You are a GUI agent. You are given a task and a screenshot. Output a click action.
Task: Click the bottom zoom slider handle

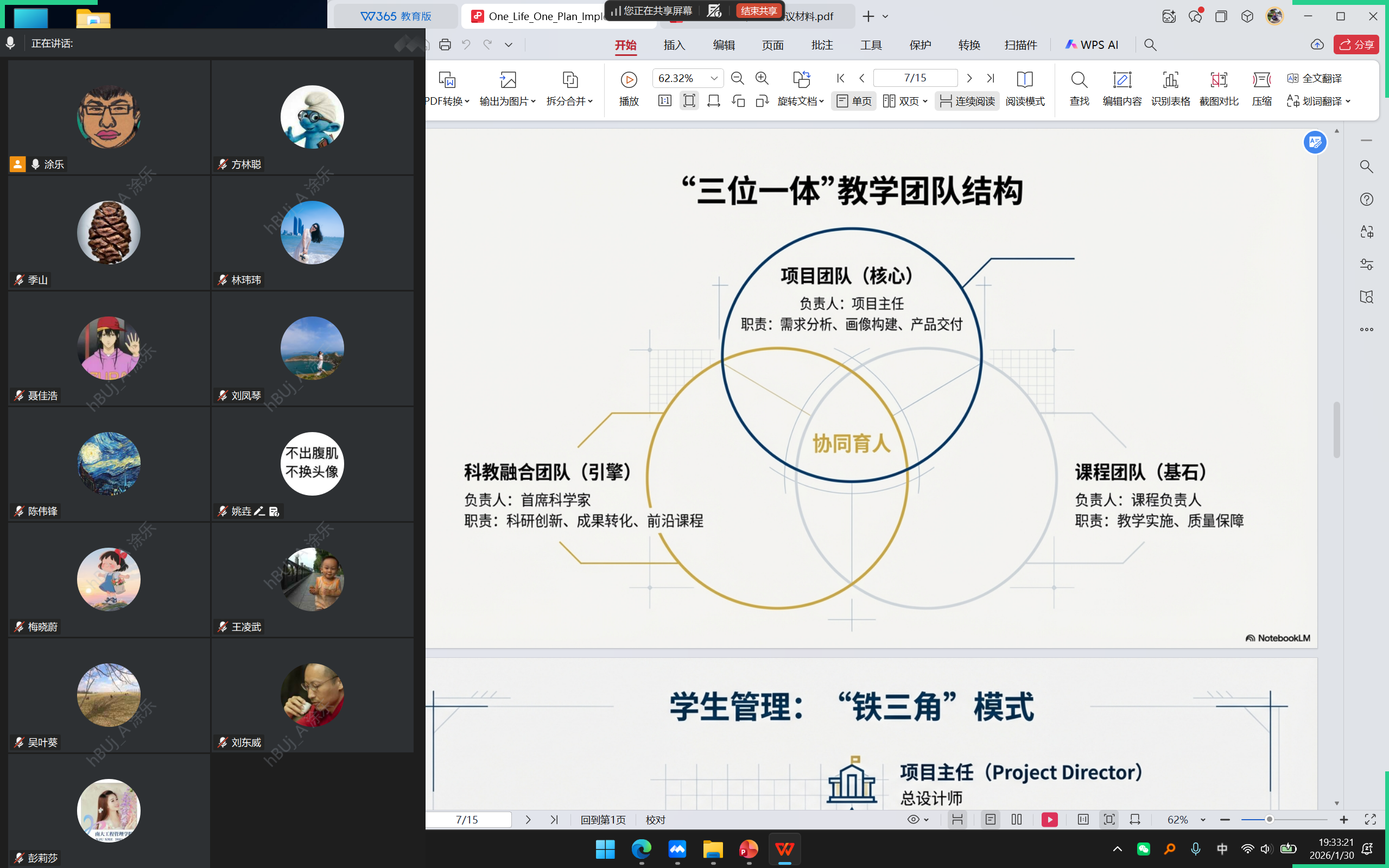1269,820
